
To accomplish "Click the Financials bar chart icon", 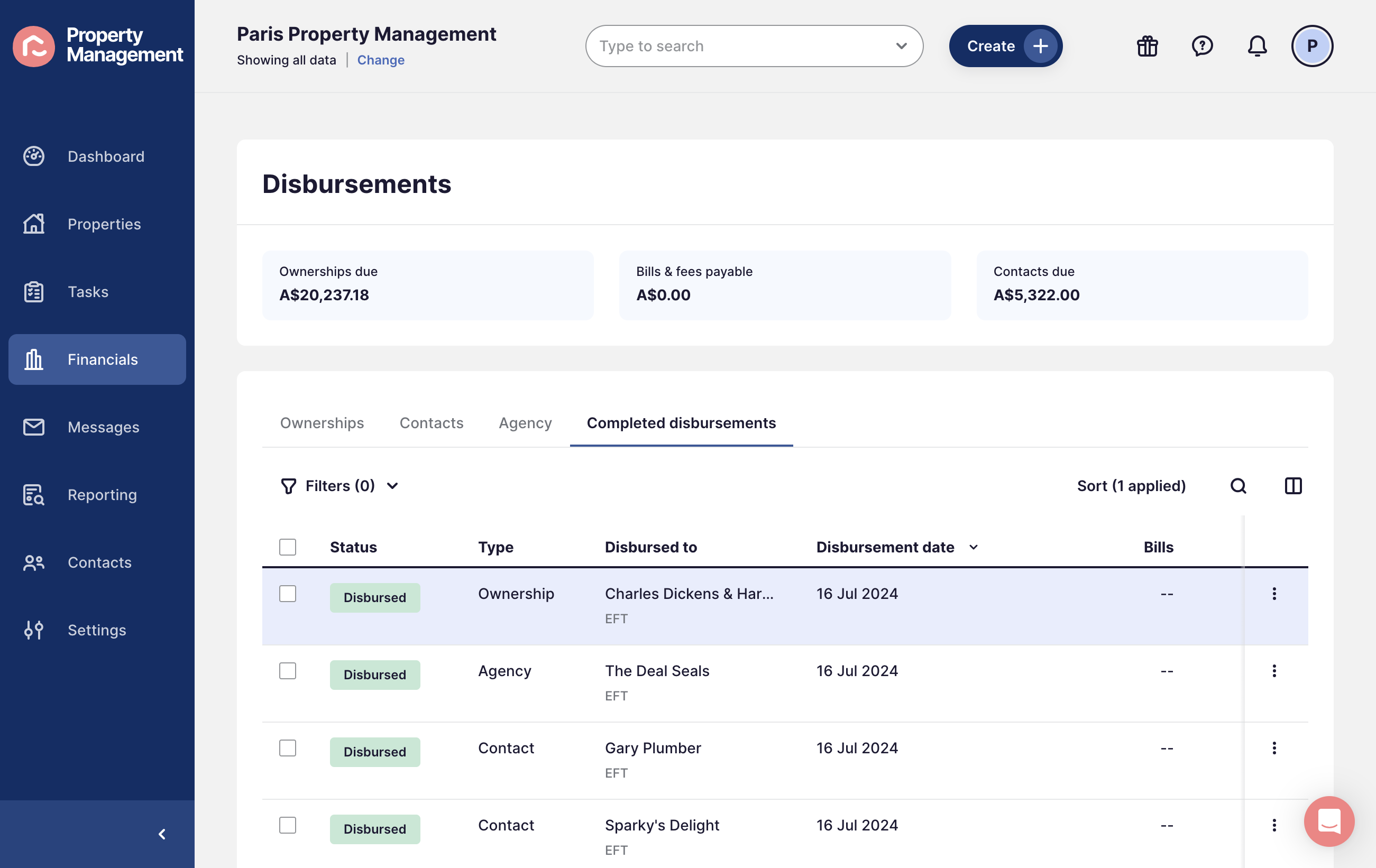I will tap(34, 359).
